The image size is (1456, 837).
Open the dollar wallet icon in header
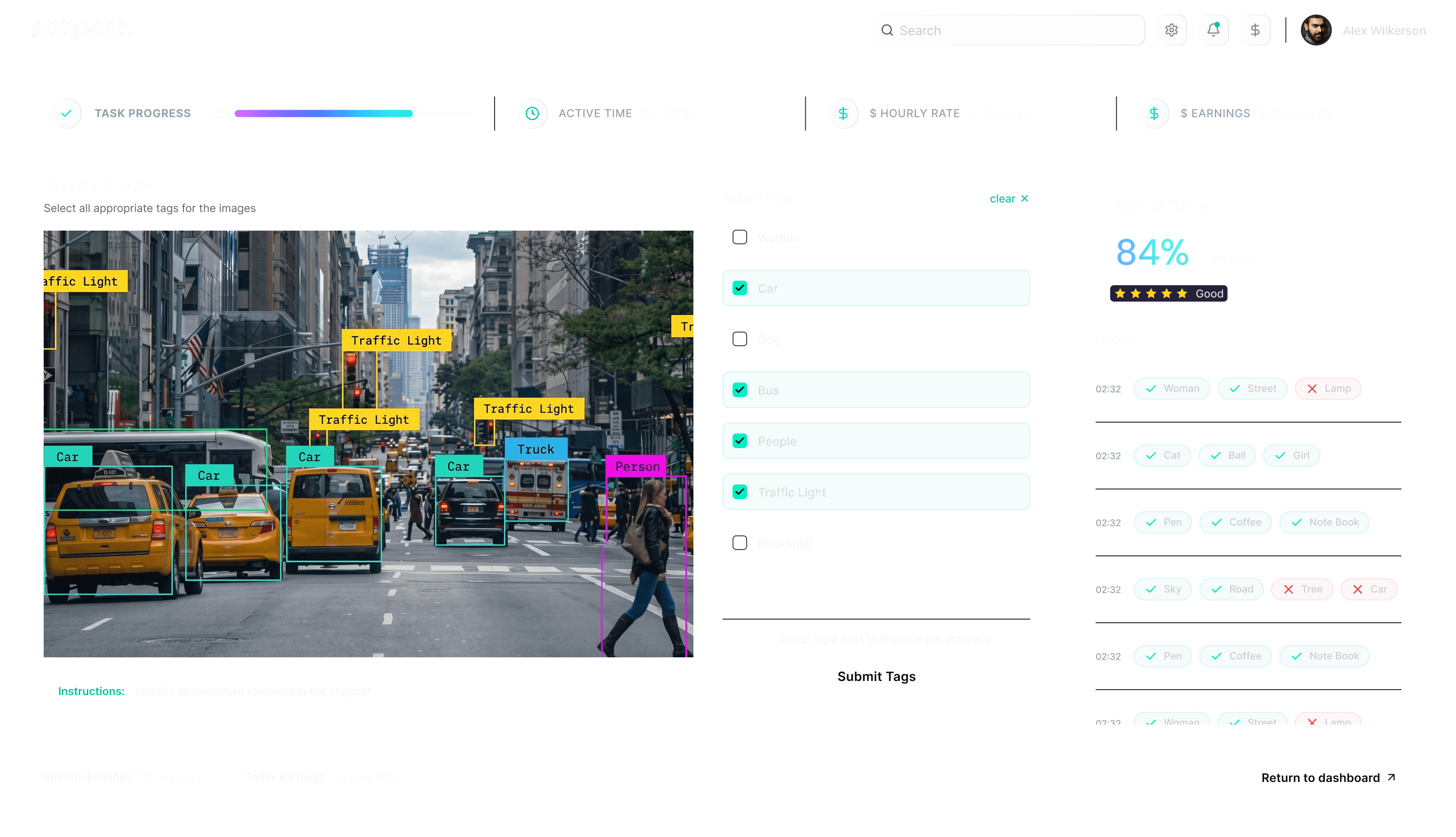(1255, 30)
